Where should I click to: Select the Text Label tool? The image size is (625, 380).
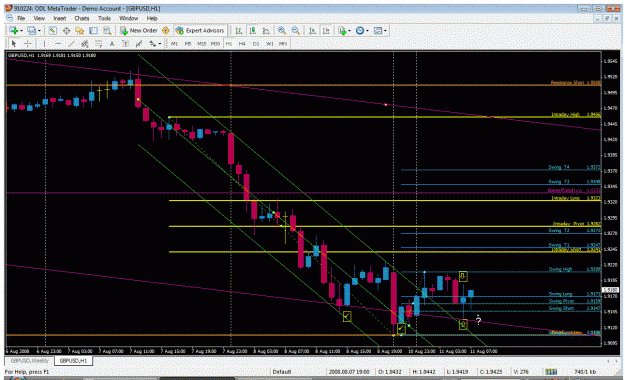click(x=125, y=43)
